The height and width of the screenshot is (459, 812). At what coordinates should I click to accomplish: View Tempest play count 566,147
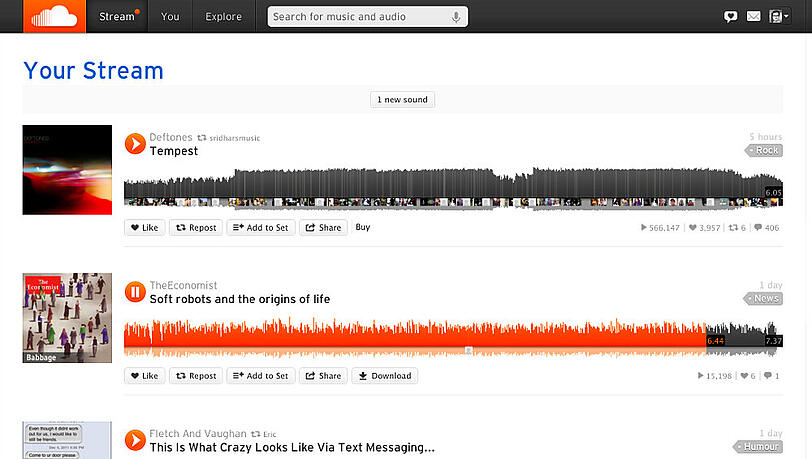(x=660, y=228)
